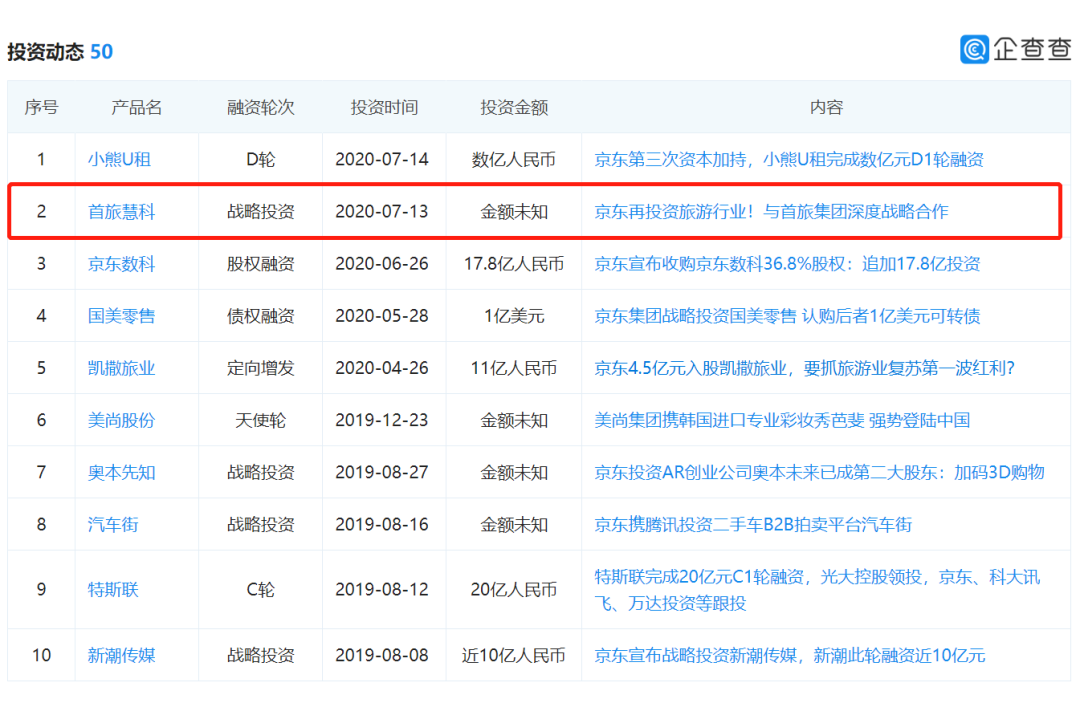Select the amount 数亿人民币
Screen dimensions: 1080x703
[514, 160]
